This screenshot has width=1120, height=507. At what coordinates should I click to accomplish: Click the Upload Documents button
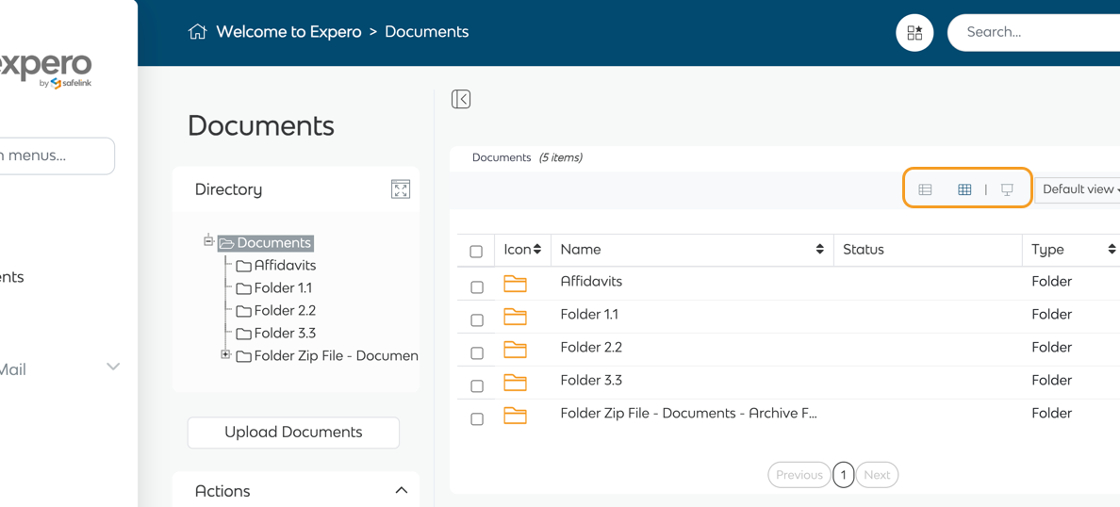(x=293, y=432)
